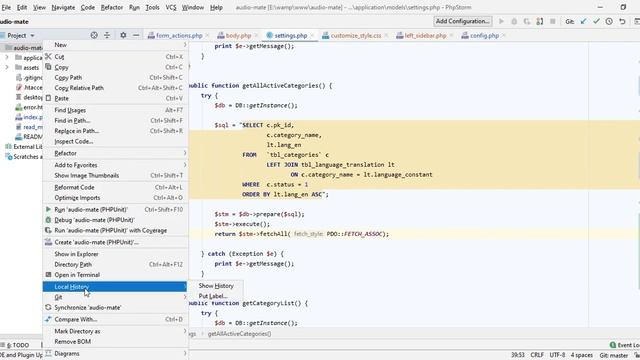Screen dimensions: 640x360
Task: Select Show Image Thumbnails entry
Action: click(115, 176)
